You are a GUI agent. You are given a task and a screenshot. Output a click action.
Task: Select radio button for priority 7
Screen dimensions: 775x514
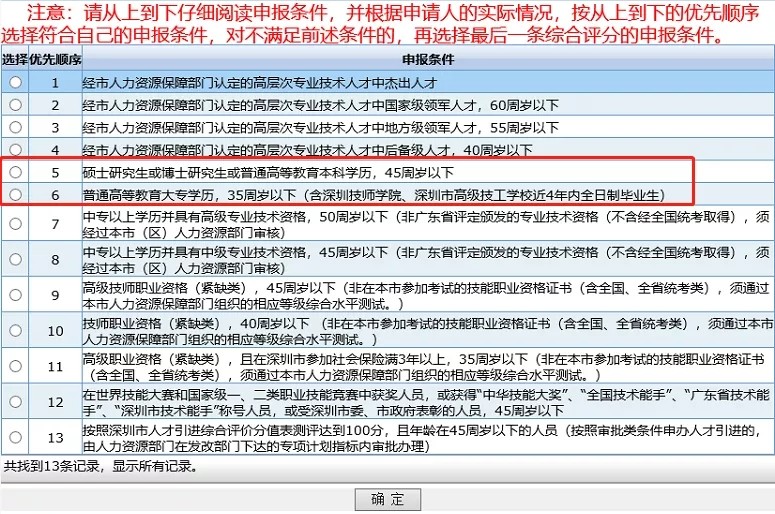[x=15, y=224]
